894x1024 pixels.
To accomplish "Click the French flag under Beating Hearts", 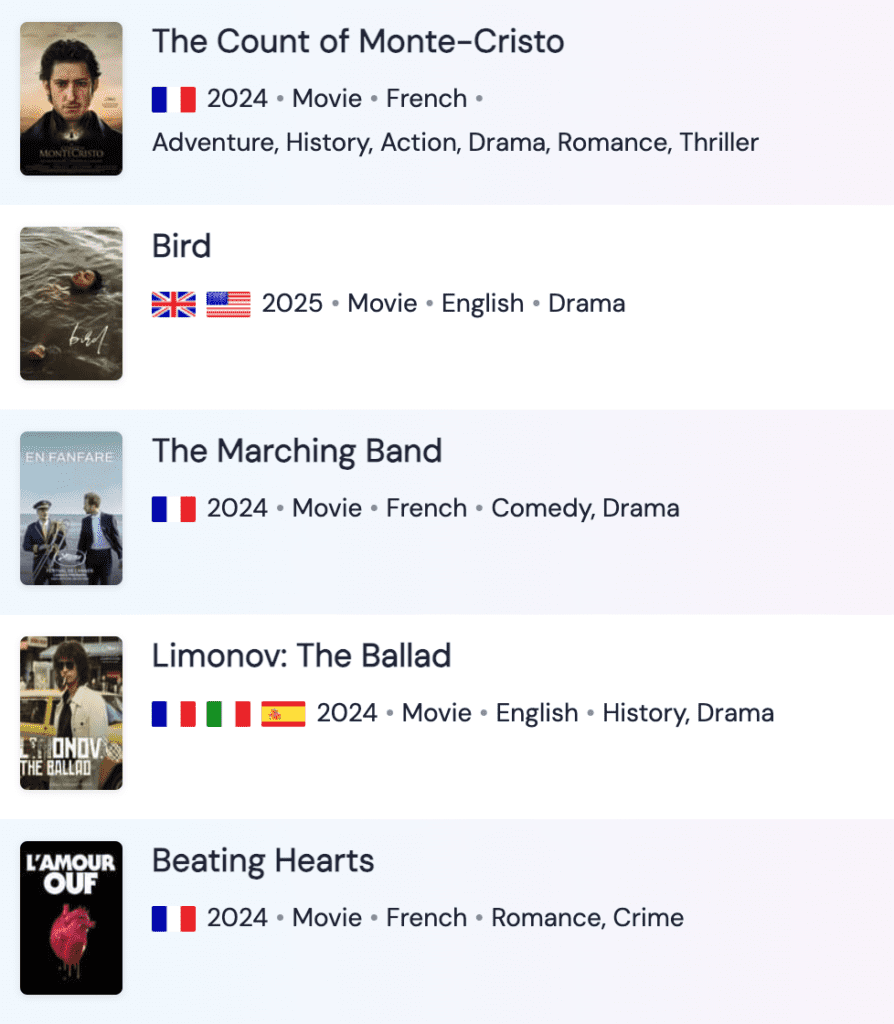I will coord(174,918).
